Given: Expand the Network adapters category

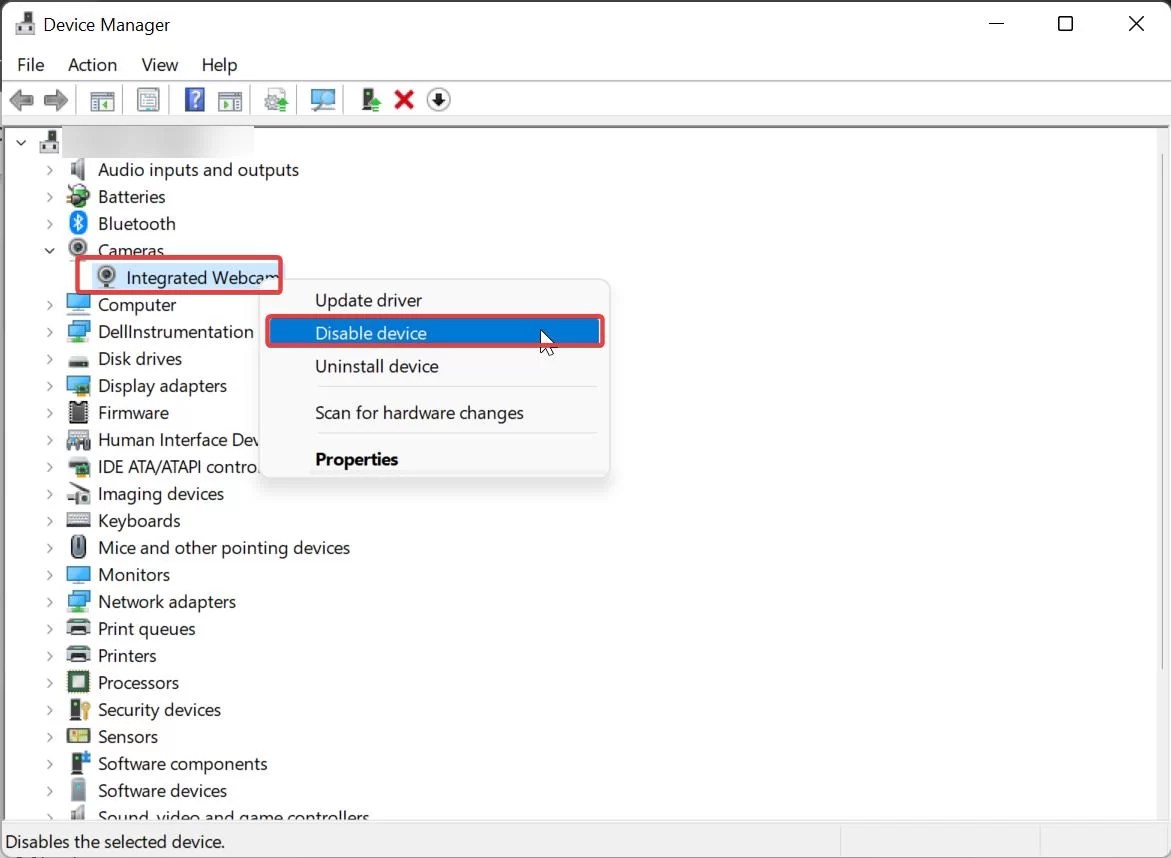Looking at the screenshot, I should coord(49,601).
